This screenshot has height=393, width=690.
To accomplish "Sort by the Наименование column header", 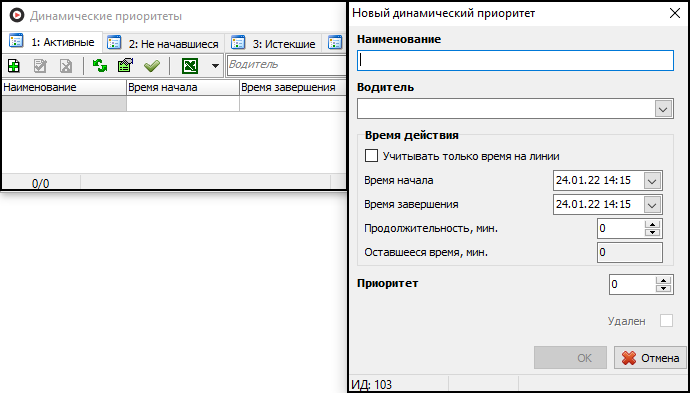I will (x=64, y=87).
